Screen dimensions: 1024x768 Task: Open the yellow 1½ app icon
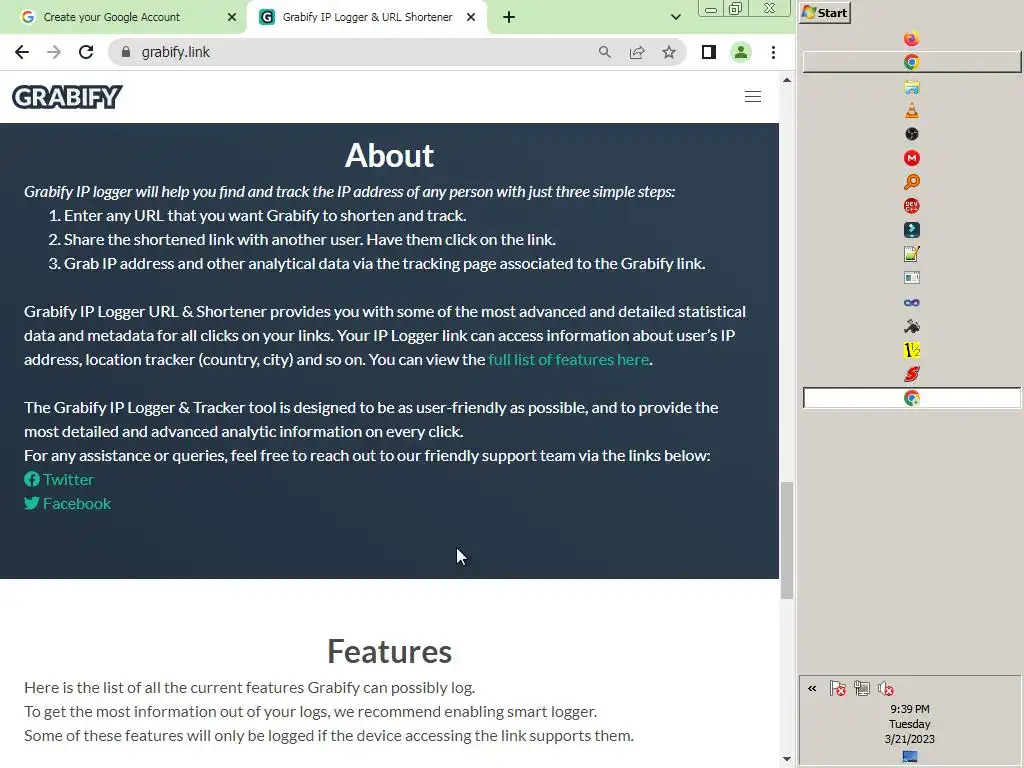(912, 351)
